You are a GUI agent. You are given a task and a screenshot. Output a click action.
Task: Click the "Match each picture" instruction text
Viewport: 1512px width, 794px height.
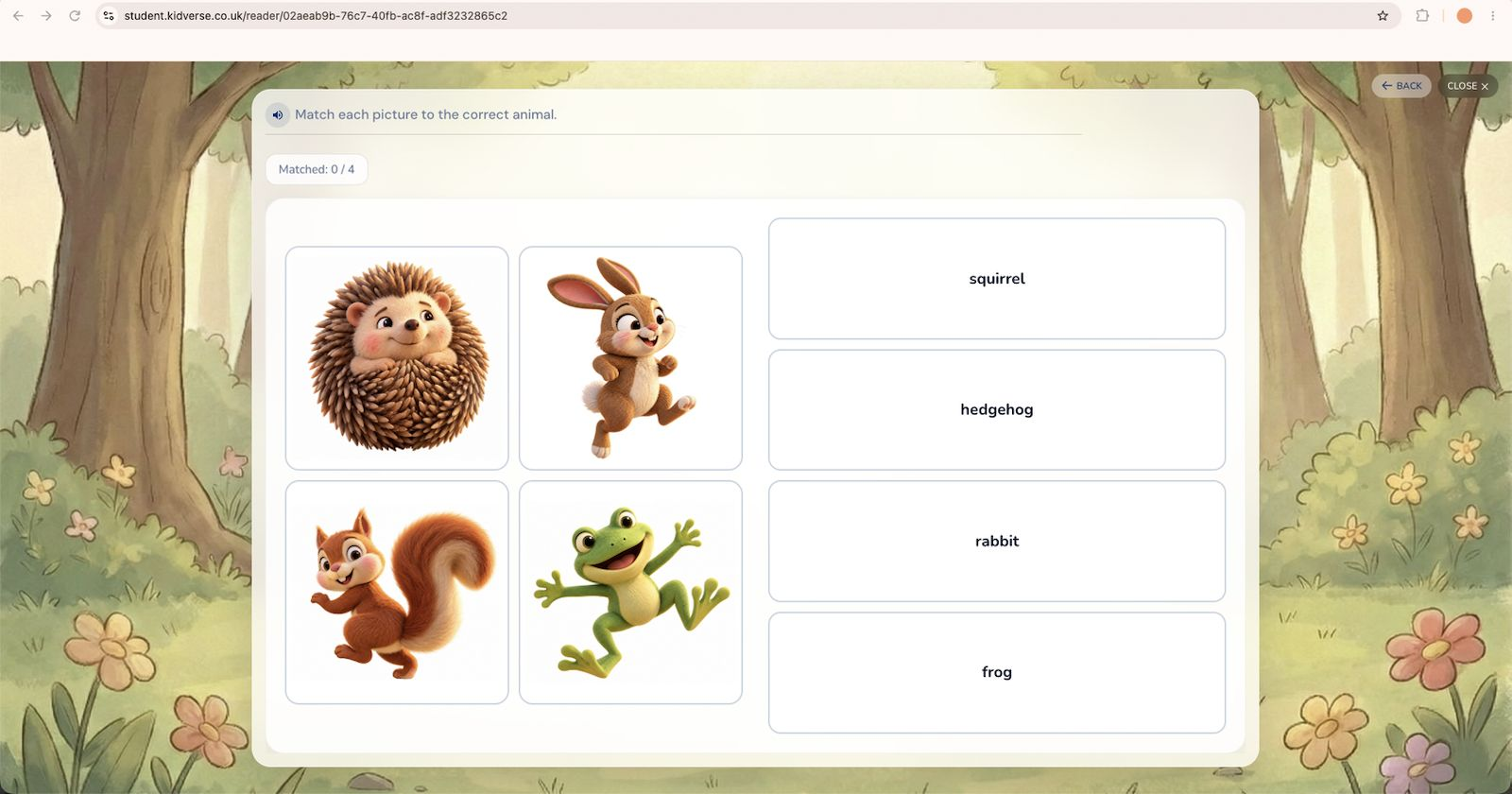pyautogui.click(x=425, y=114)
